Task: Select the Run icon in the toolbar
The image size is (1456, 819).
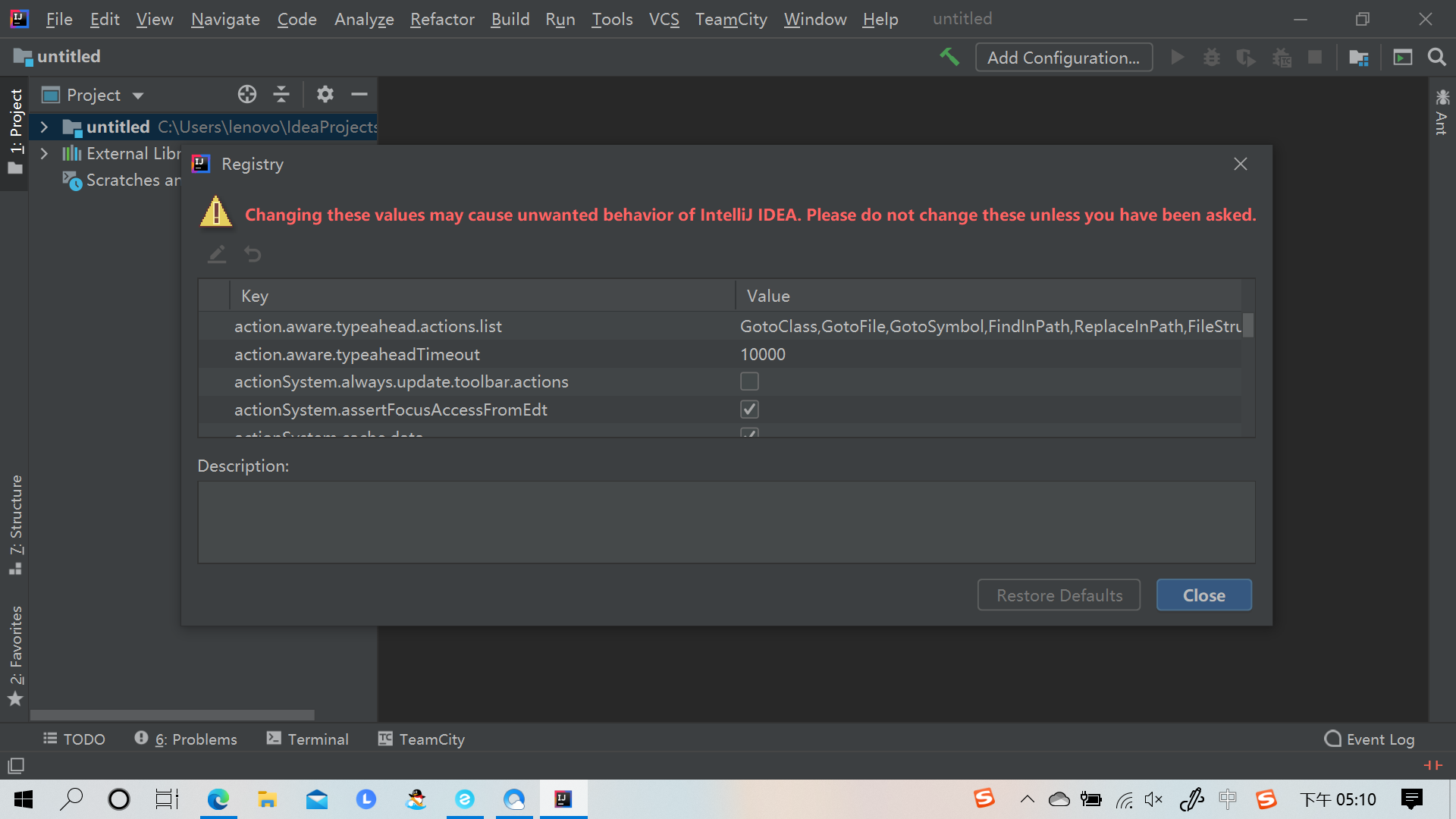Action: point(1177,57)
